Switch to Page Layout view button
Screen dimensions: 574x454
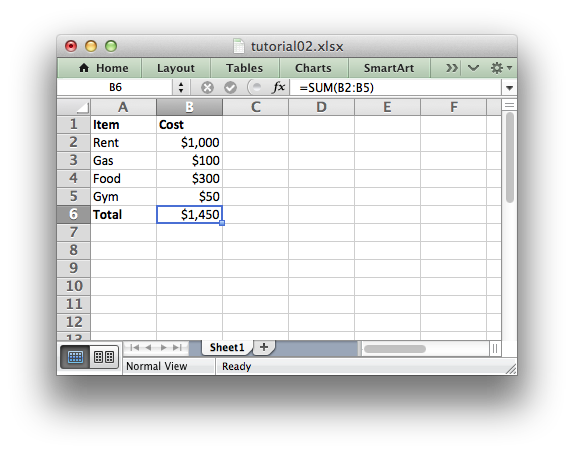pos(104,357)
